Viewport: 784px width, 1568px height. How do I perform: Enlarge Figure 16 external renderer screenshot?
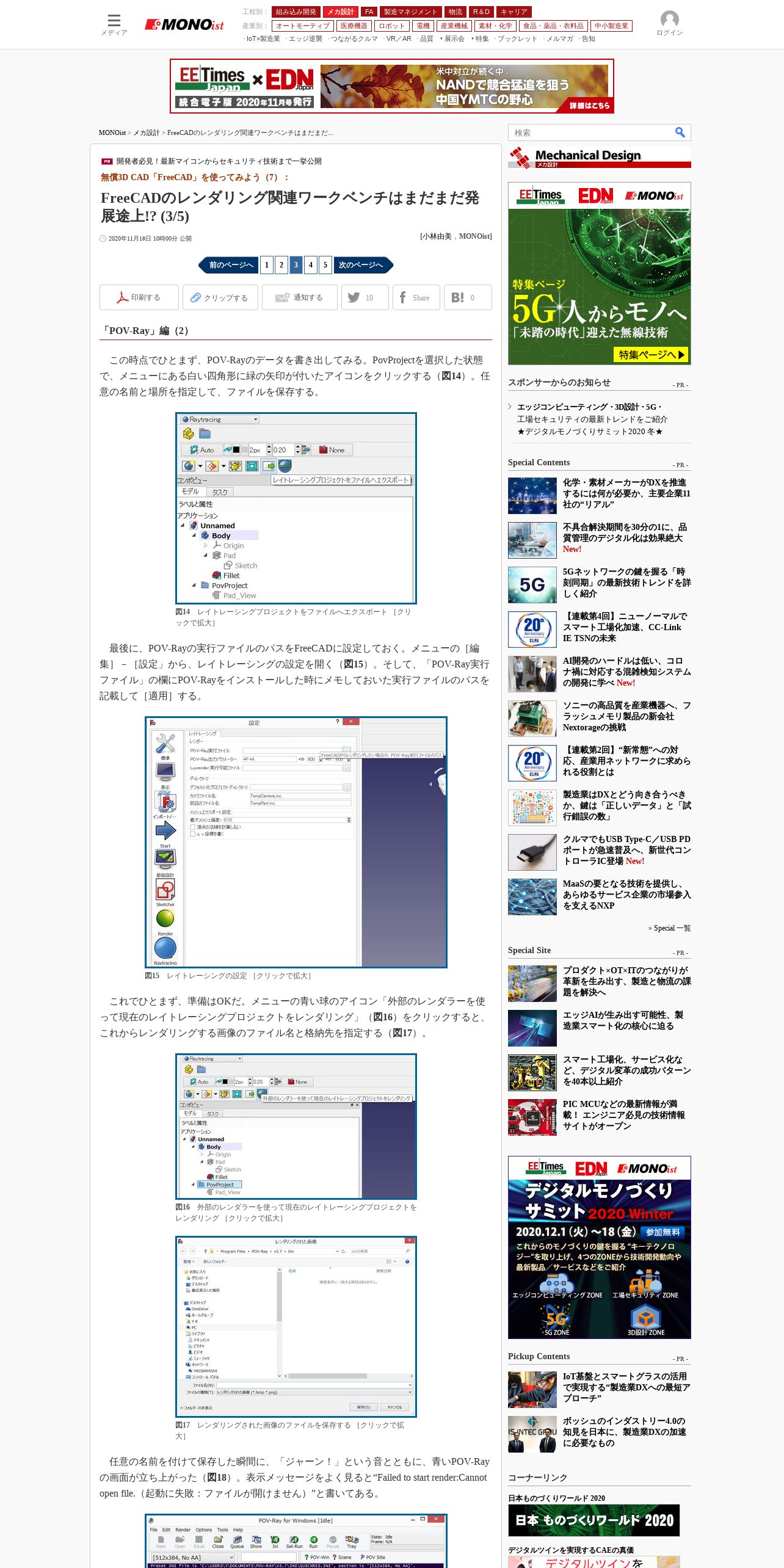click(296, 1127)
